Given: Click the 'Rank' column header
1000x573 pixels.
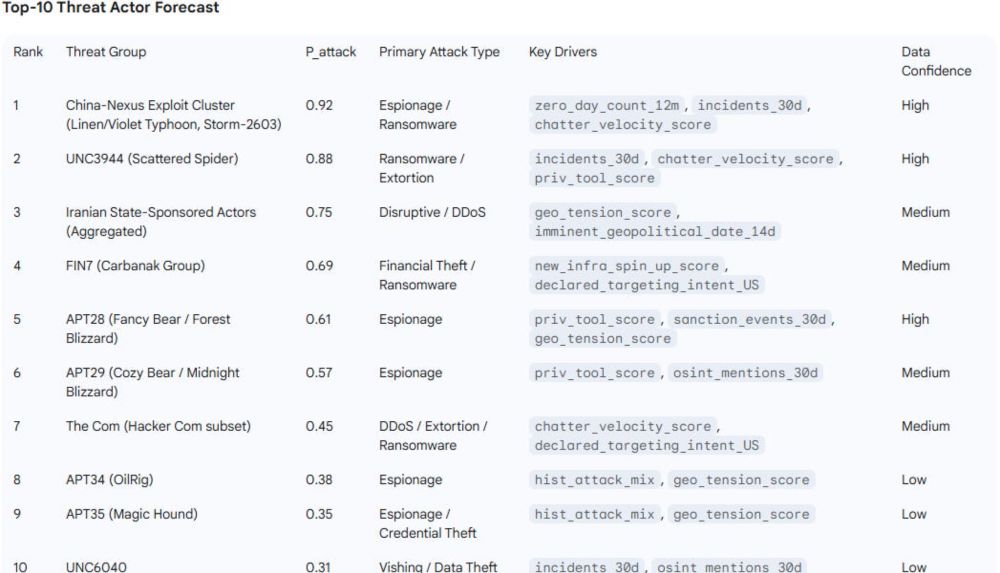Looking at the screenshot, I should [28, 52].
